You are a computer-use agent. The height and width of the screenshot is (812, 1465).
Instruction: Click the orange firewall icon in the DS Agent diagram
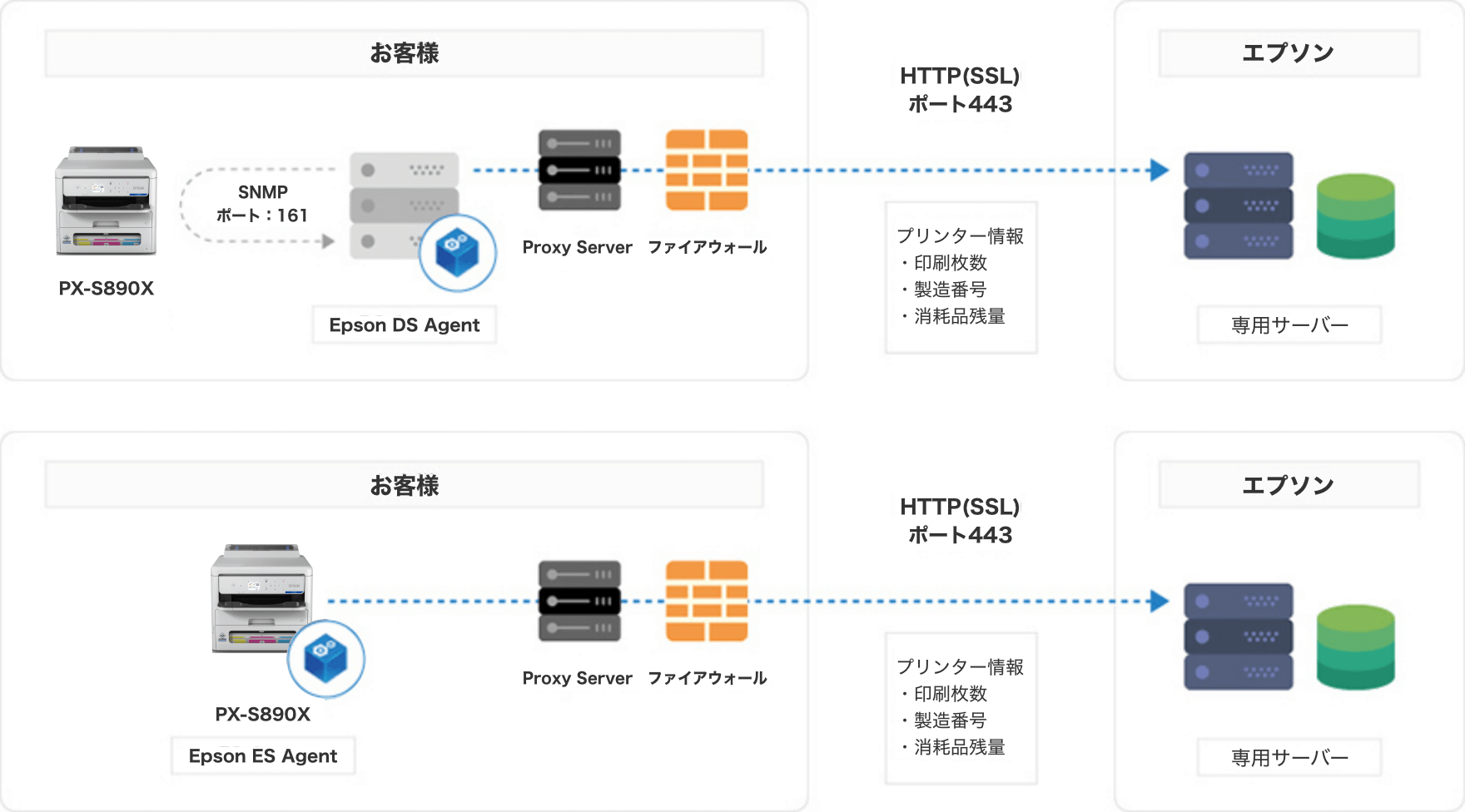(707, 170)
